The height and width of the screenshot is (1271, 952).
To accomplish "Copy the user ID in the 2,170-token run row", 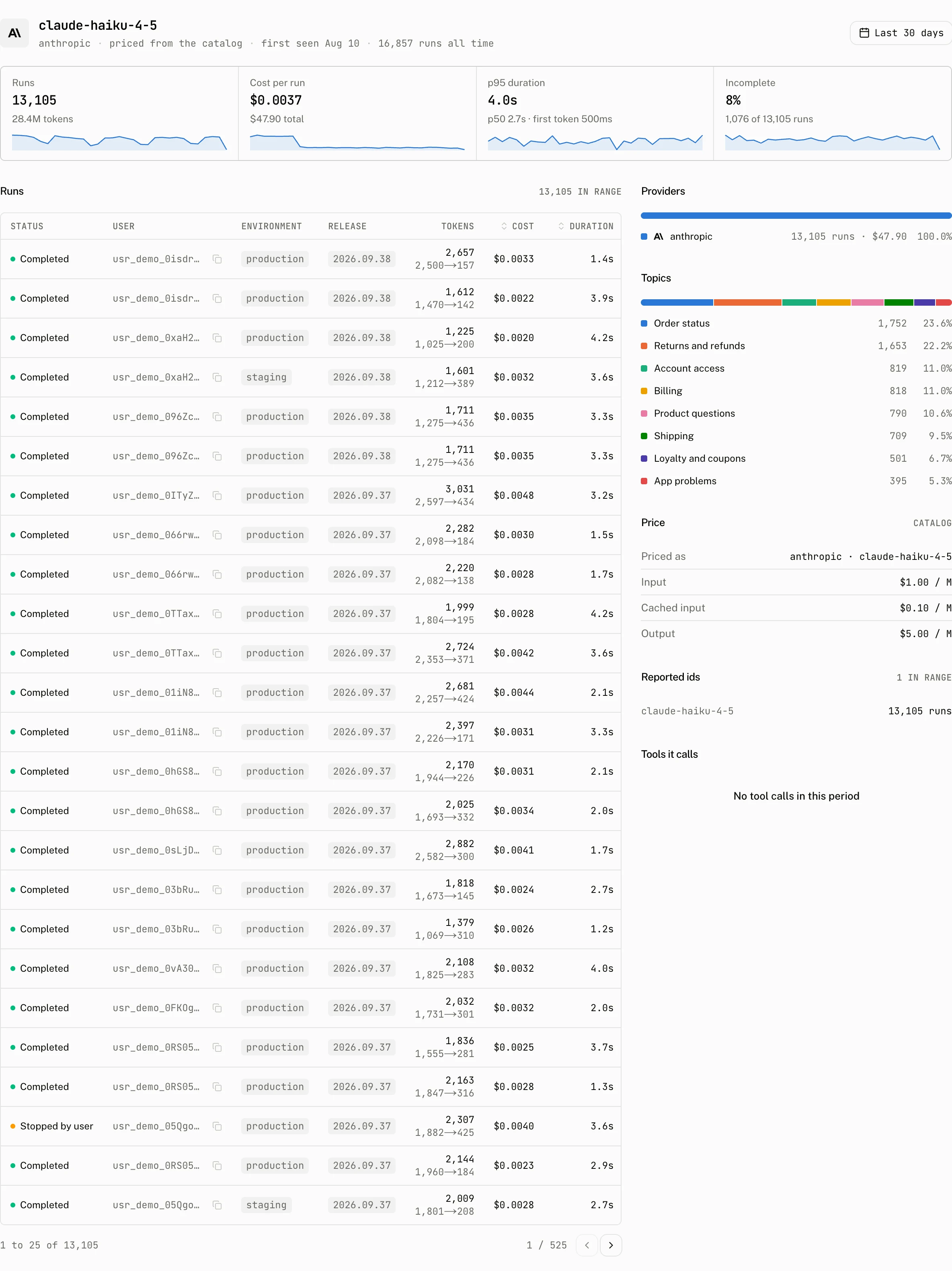I will (x=217, y=772).
